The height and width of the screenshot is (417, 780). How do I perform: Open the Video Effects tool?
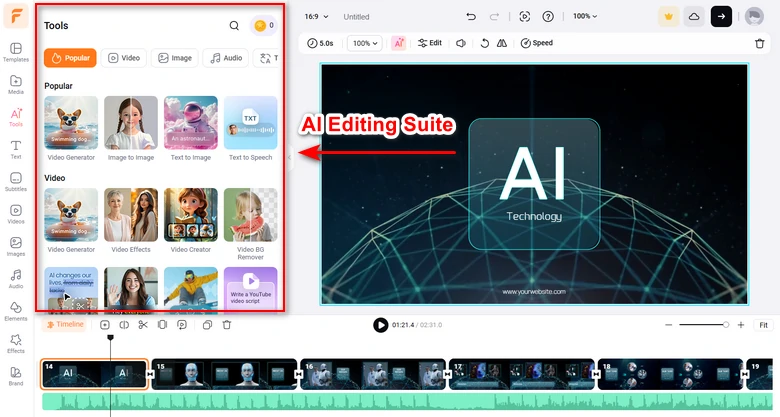[x=131, y=220]
